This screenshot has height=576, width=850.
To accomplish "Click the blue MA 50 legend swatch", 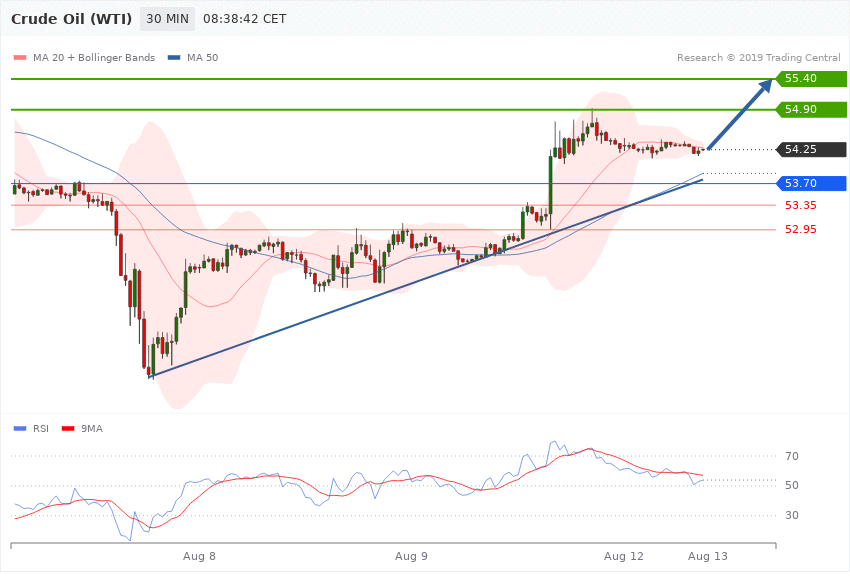I will (174, 57).
